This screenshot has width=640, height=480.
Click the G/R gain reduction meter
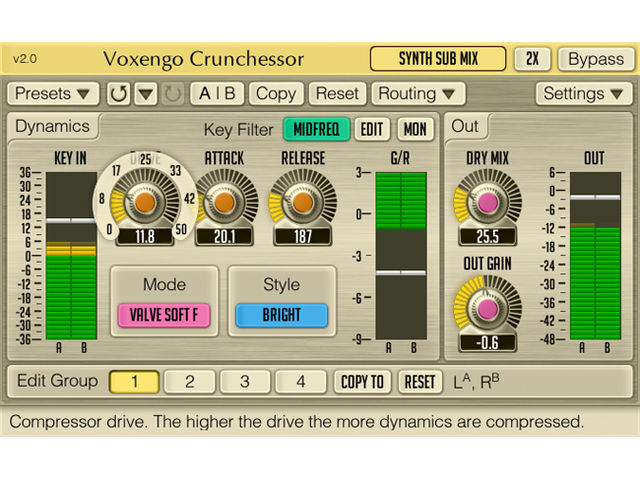401,256
